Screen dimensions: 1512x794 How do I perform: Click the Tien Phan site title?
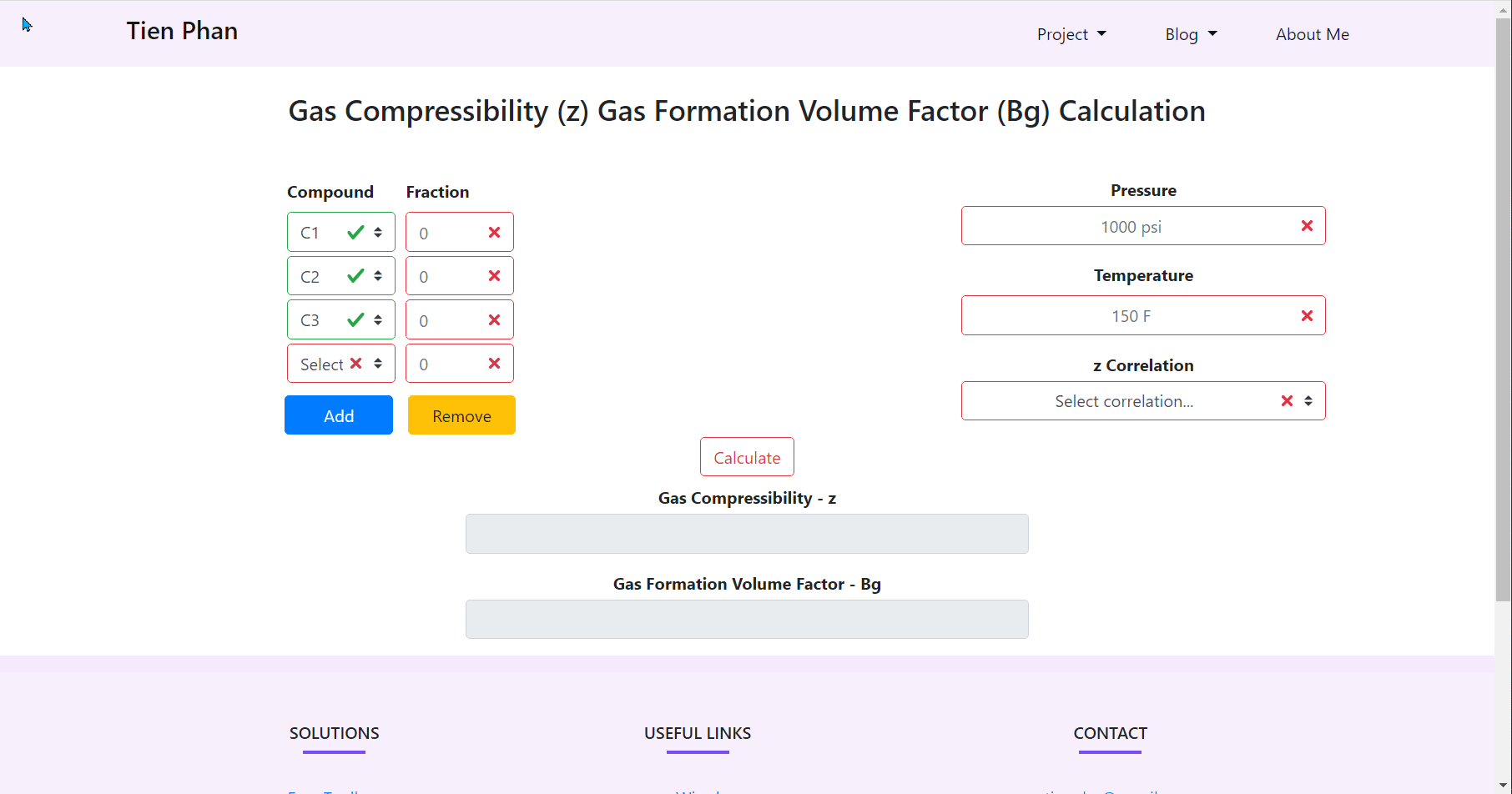tap(182, 31)
